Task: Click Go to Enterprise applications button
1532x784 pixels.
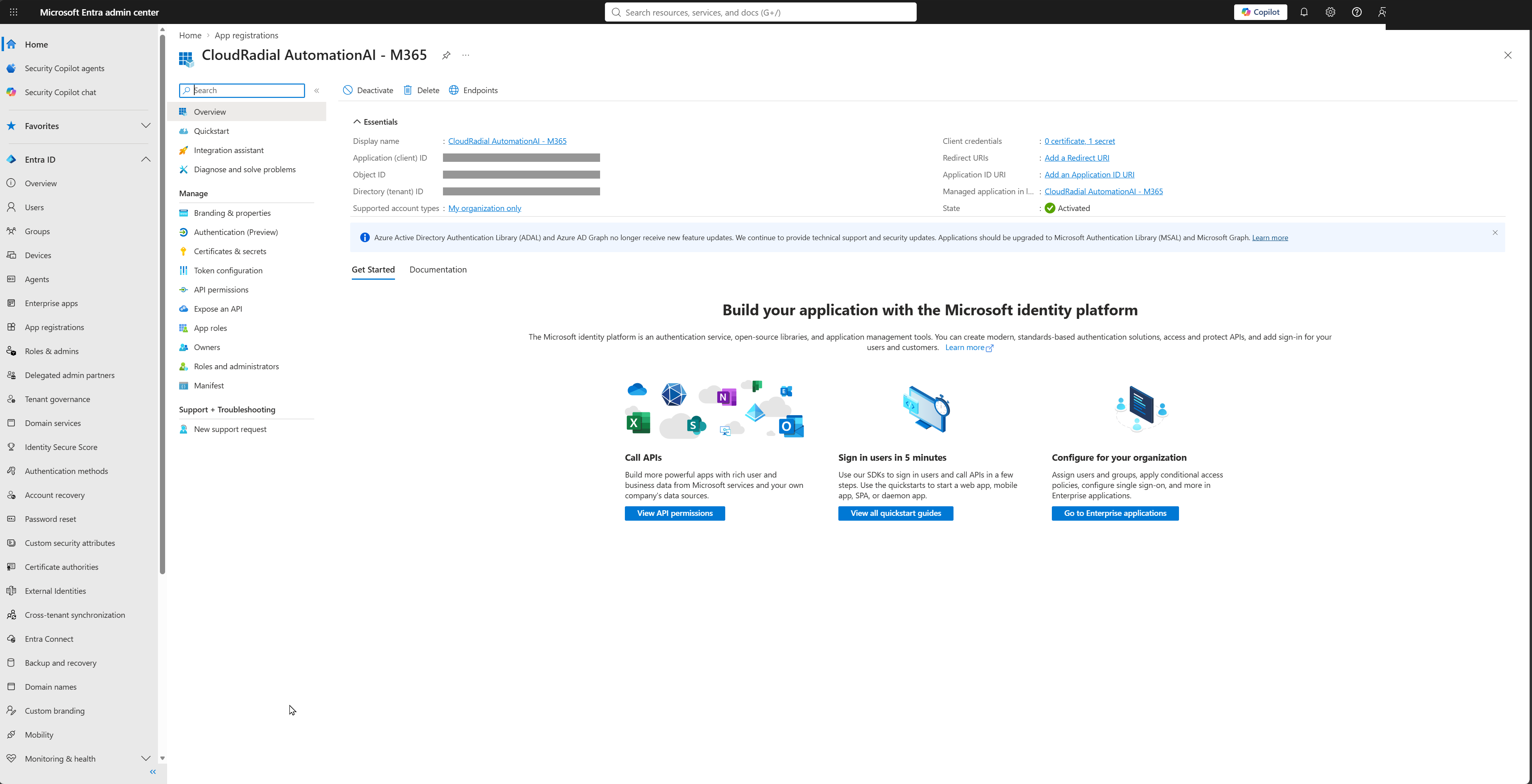Action: coord(1115,513)
